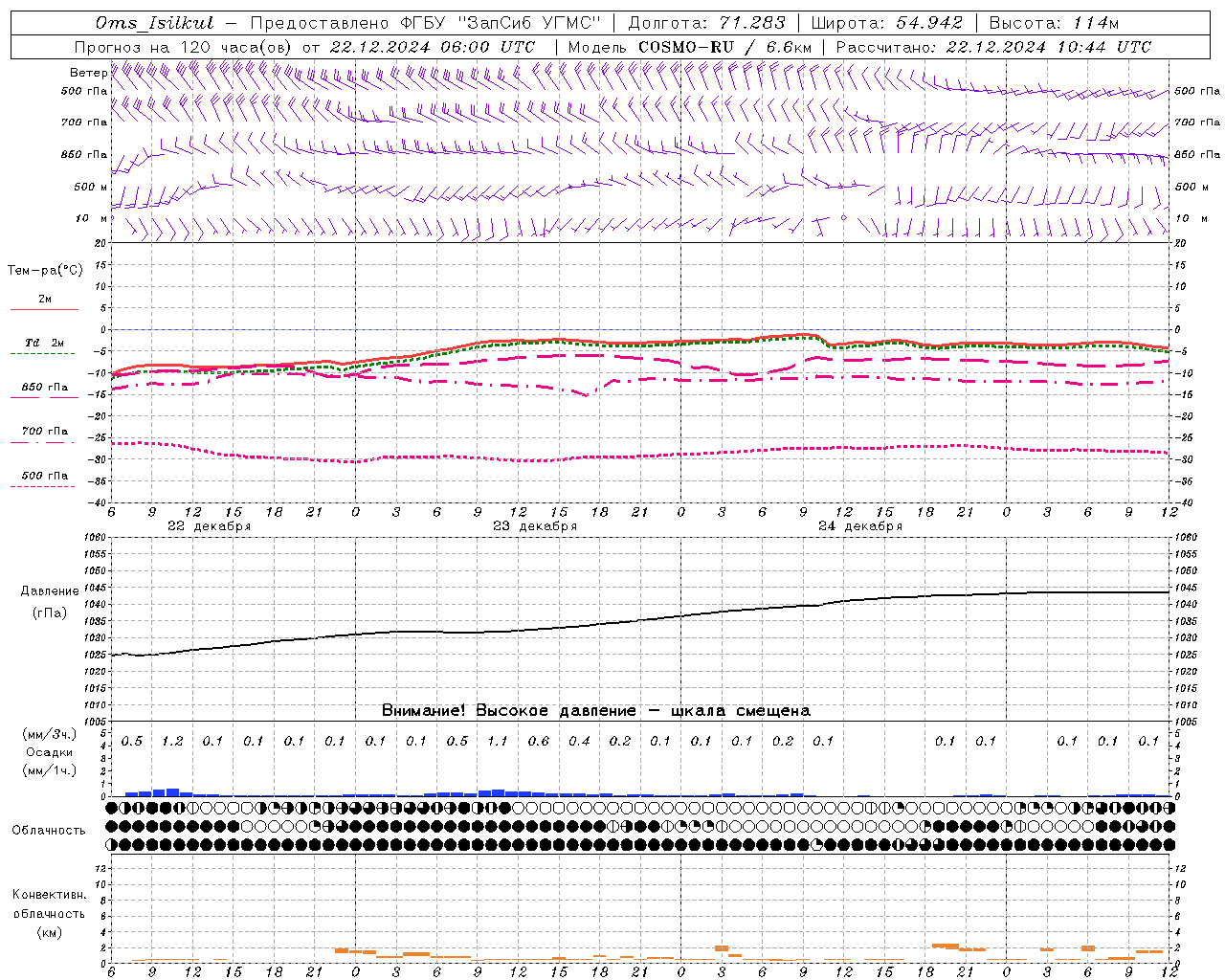Image resolution: width=1225 pixels, height=980 pixels.
Task: Click the pink dotted line under temperature legend 500 гПа
Action: tap(44, 486)
